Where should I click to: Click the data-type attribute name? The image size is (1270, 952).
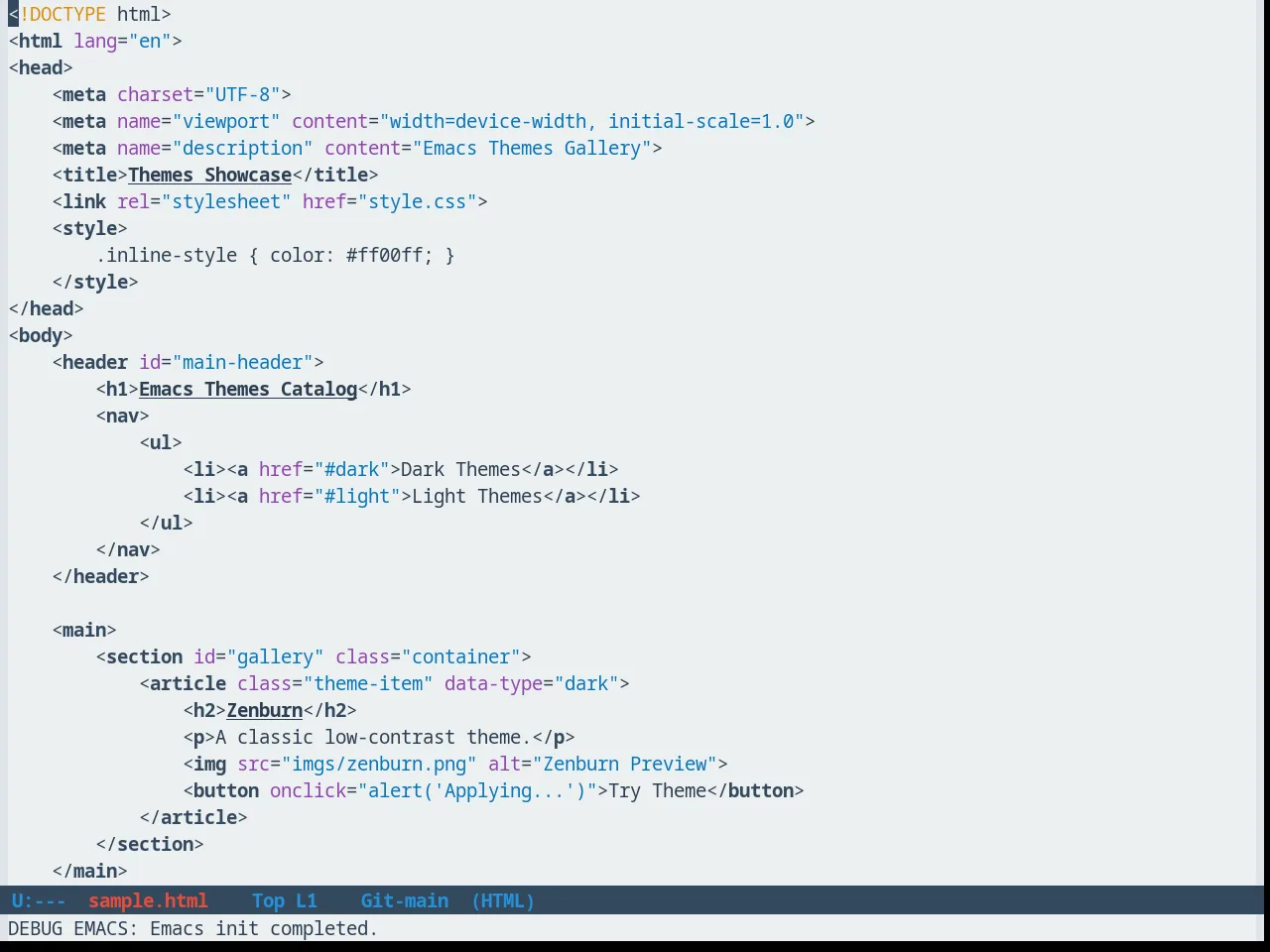point(494,683)
